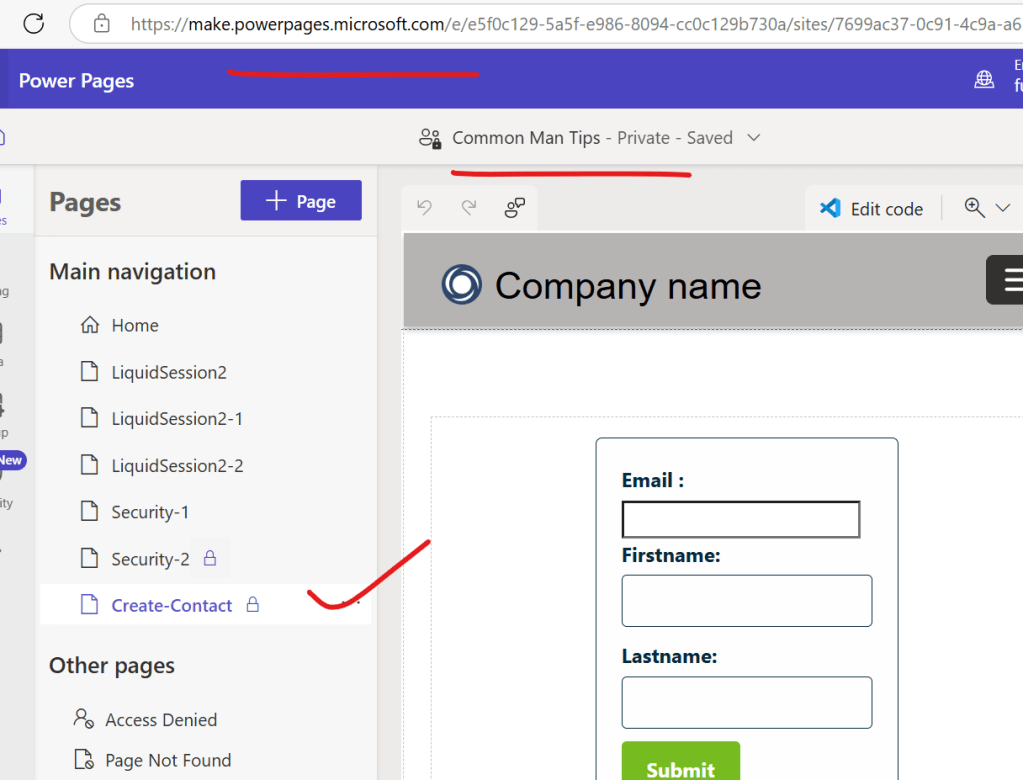Image resolution: width=1023 pixels, height=780 pixels.
Task: Click the Company name logo
Action: (x=462, y=284)
